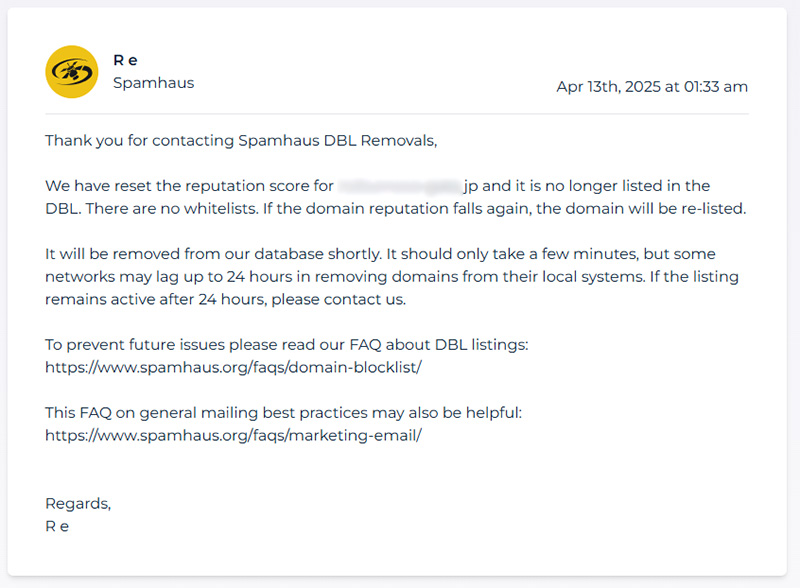Click the "It will be removed" sentence line
This screenshot has width=800, height=588.
point(380,254)
